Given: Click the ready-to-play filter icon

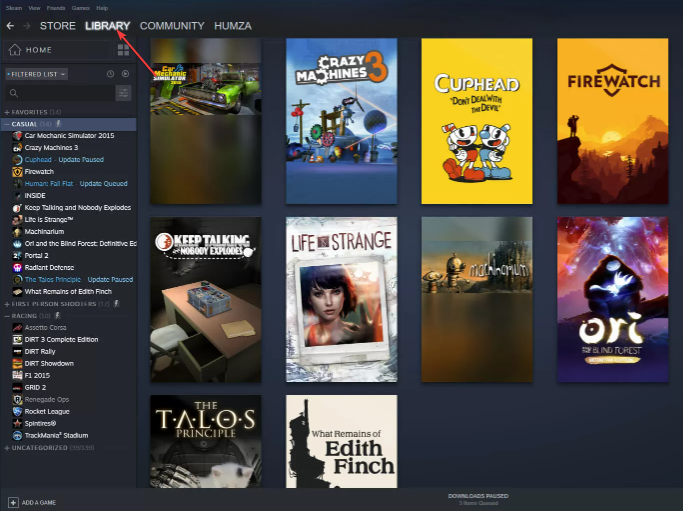Looking at the screenshot, I should tap(125, 74).
